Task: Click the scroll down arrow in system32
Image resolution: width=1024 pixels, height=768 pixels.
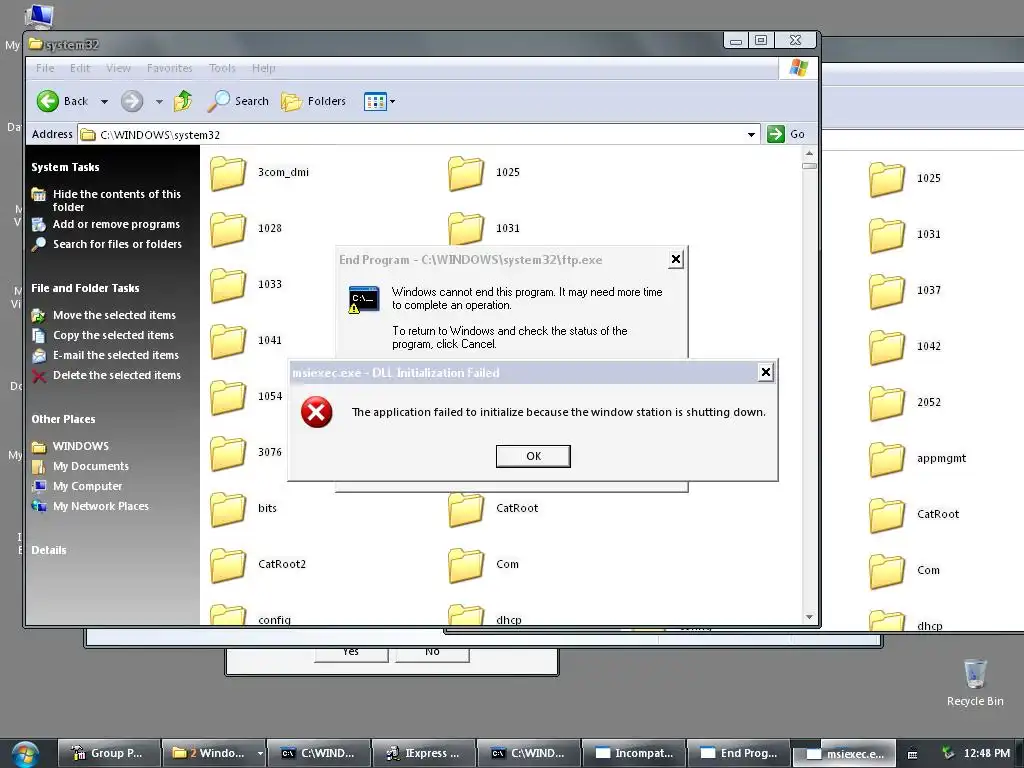Action: point(809,616)
